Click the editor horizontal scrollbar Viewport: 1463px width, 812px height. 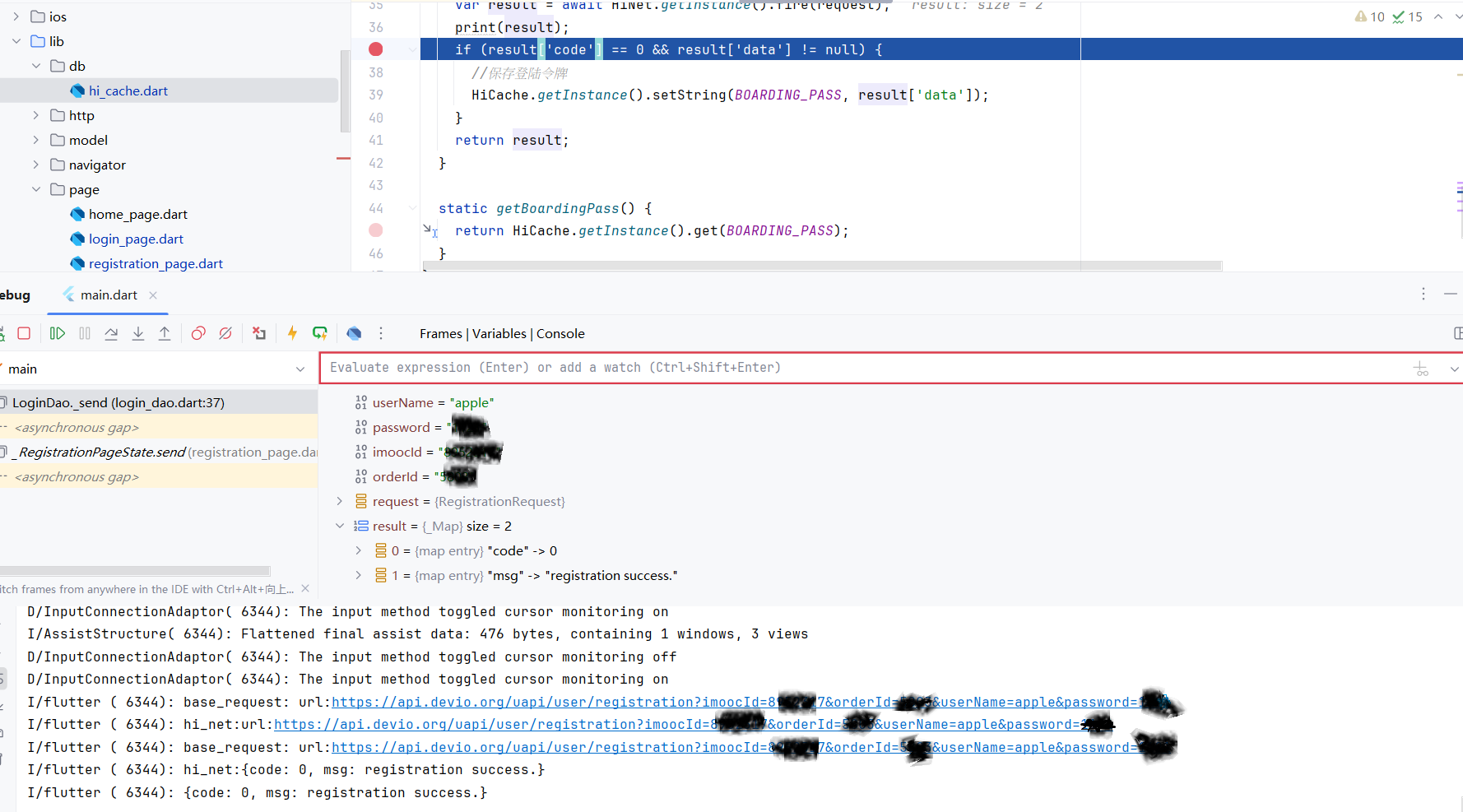coord(822,266)
